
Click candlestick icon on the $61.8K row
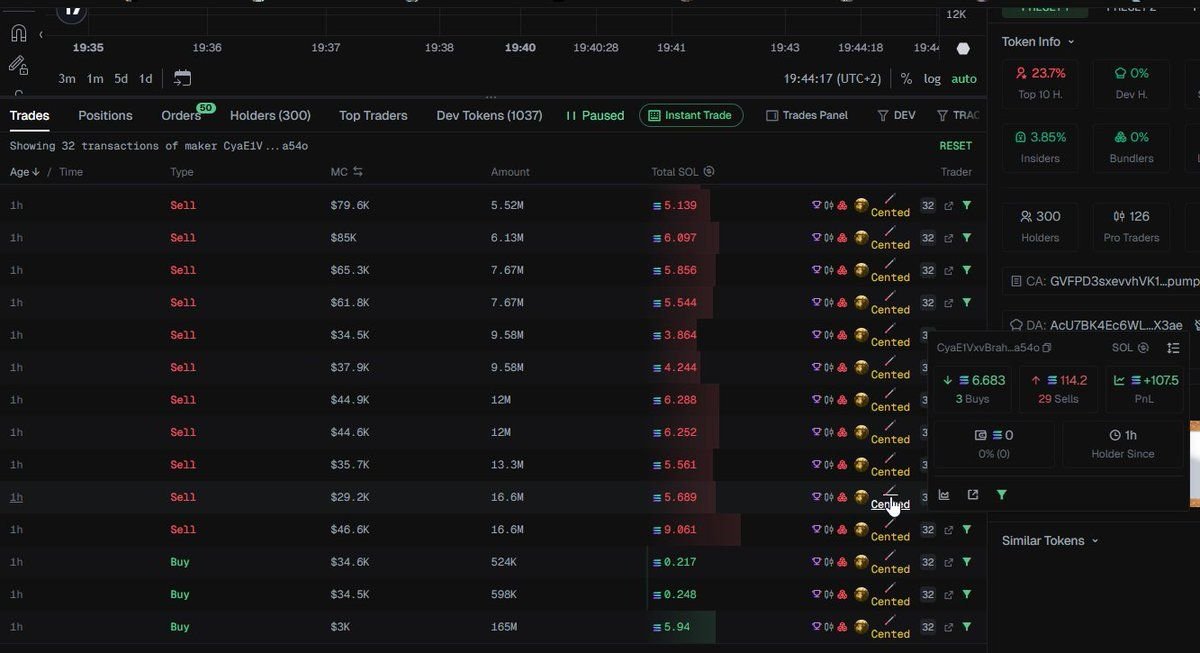(829, 303)
